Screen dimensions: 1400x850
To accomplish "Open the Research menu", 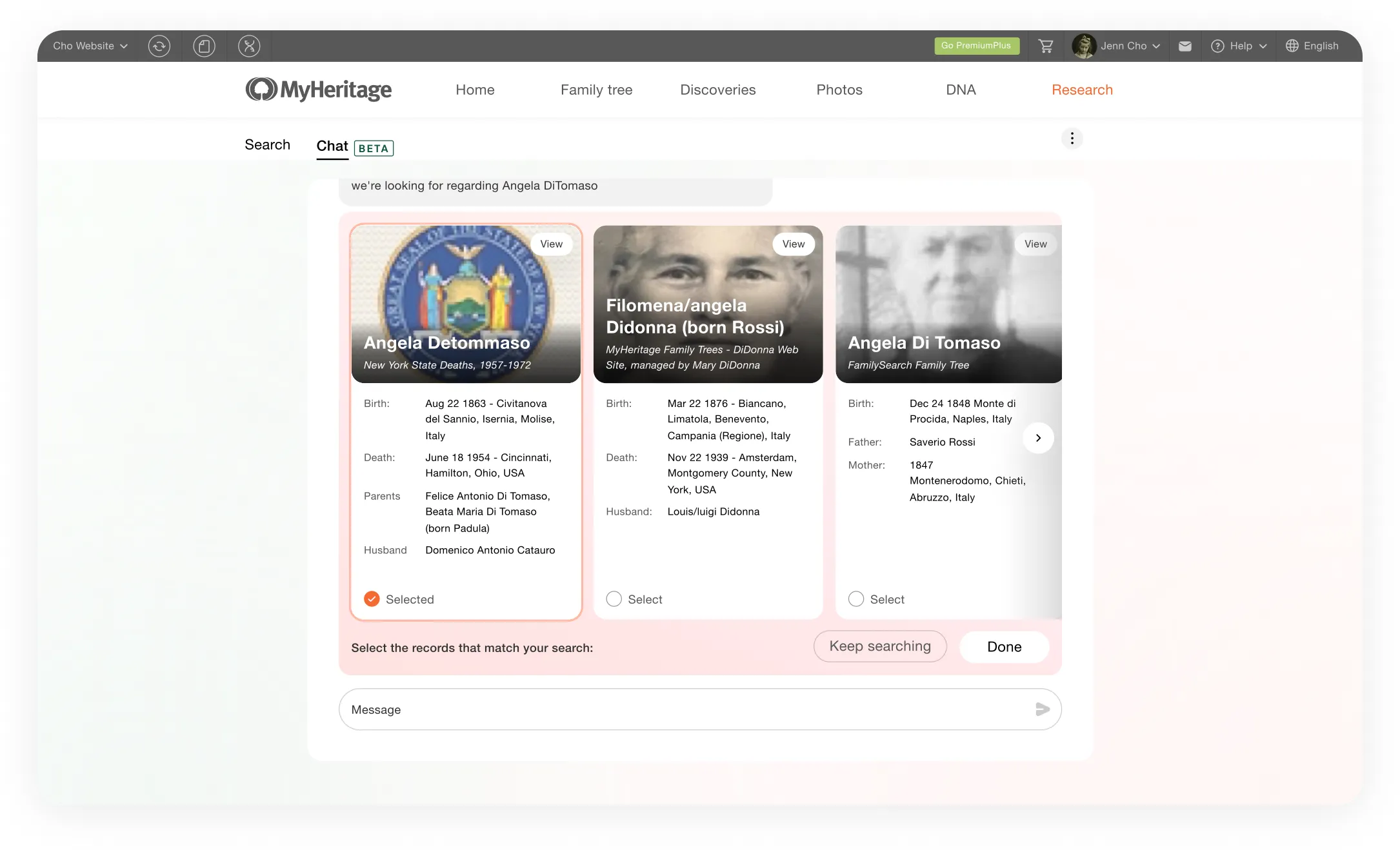I will [1082, 90].
